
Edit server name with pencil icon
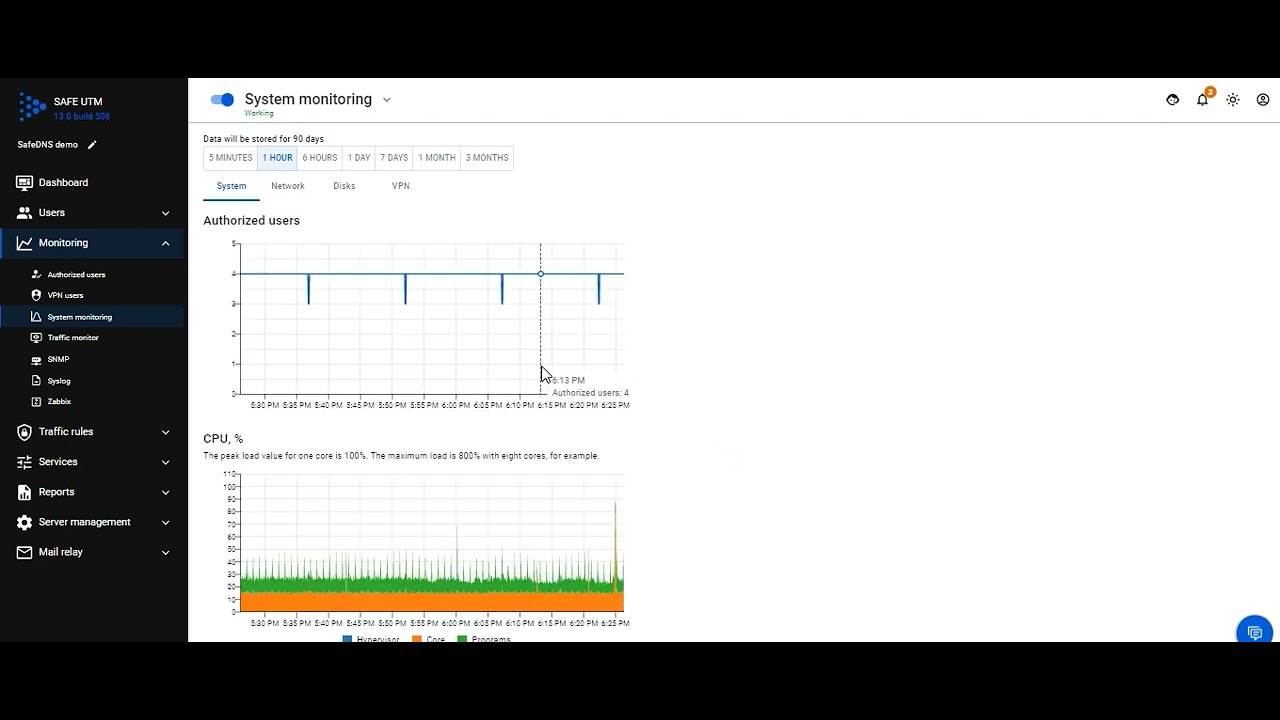[92, 145]
